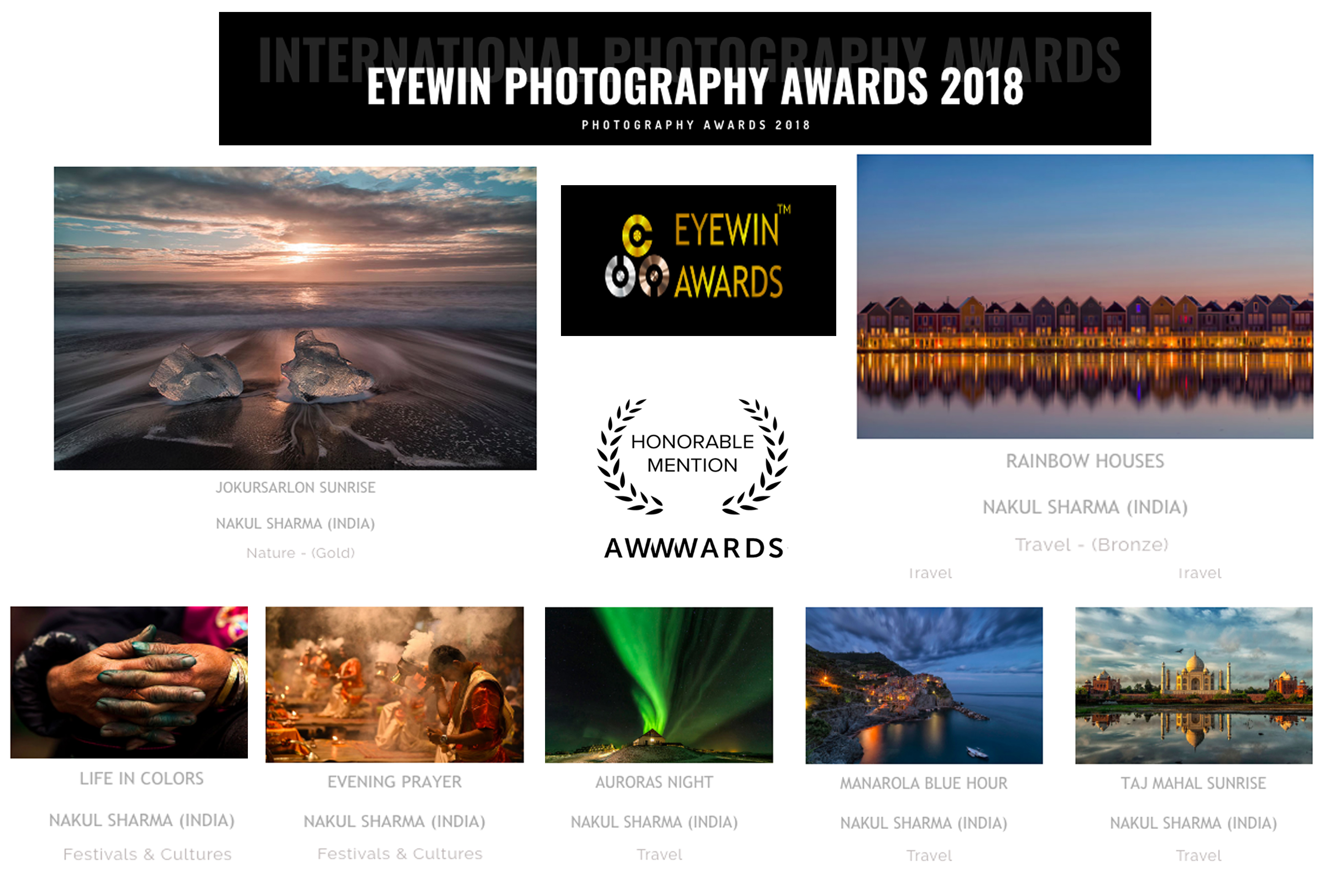This screenshot has height=896, width=1330.
Task: Click 'Travel' under Taj Mahal Sunrise
Action: [1199, 856]
